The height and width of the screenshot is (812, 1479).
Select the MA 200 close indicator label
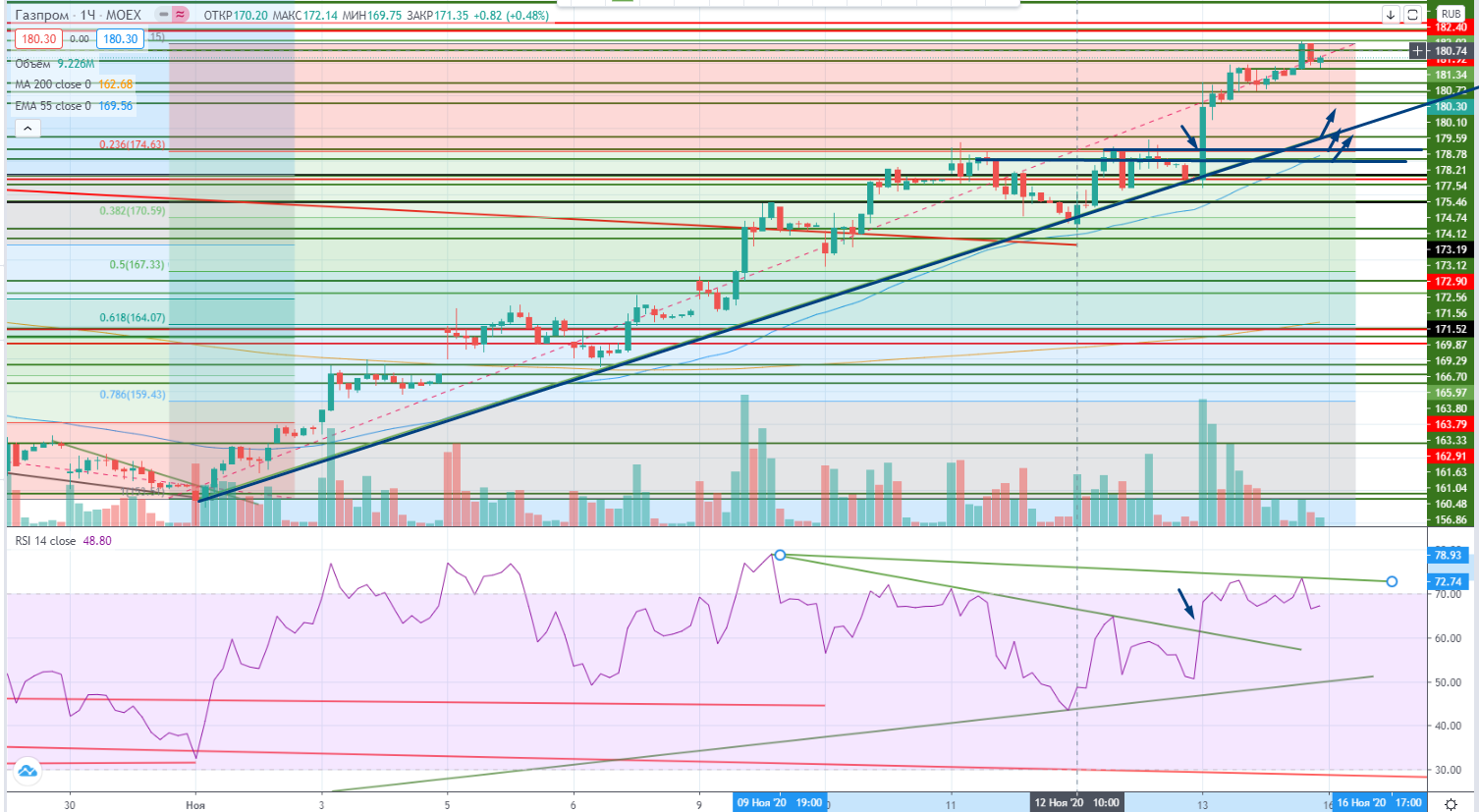pyautogui.click(x=52, y=84)
